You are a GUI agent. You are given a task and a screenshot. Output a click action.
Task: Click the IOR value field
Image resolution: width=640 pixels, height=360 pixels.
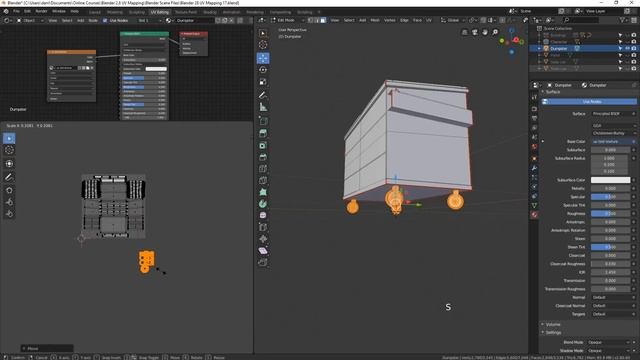pyautogui.click(x=611, y=272)
